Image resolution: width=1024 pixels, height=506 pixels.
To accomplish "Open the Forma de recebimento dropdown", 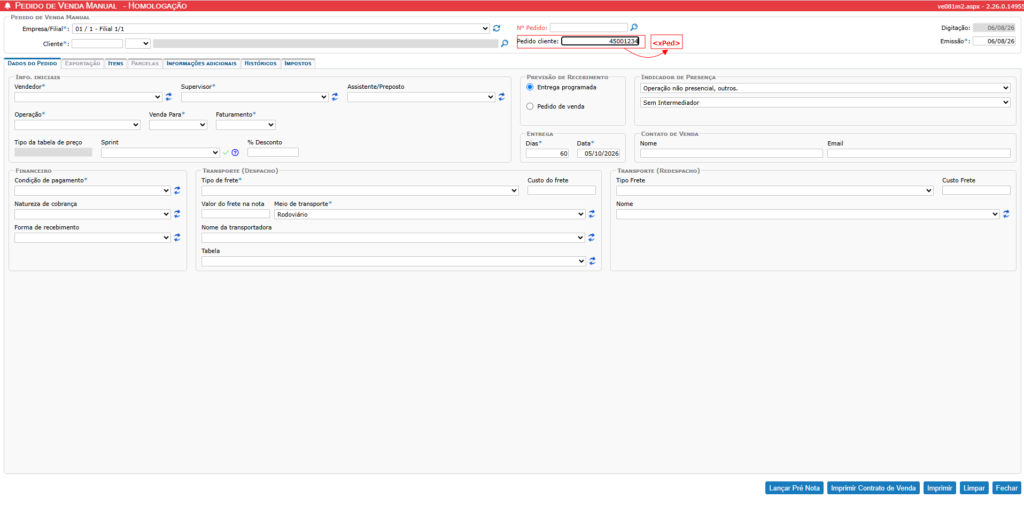I will pyautogui.click(x=93, y=238).
